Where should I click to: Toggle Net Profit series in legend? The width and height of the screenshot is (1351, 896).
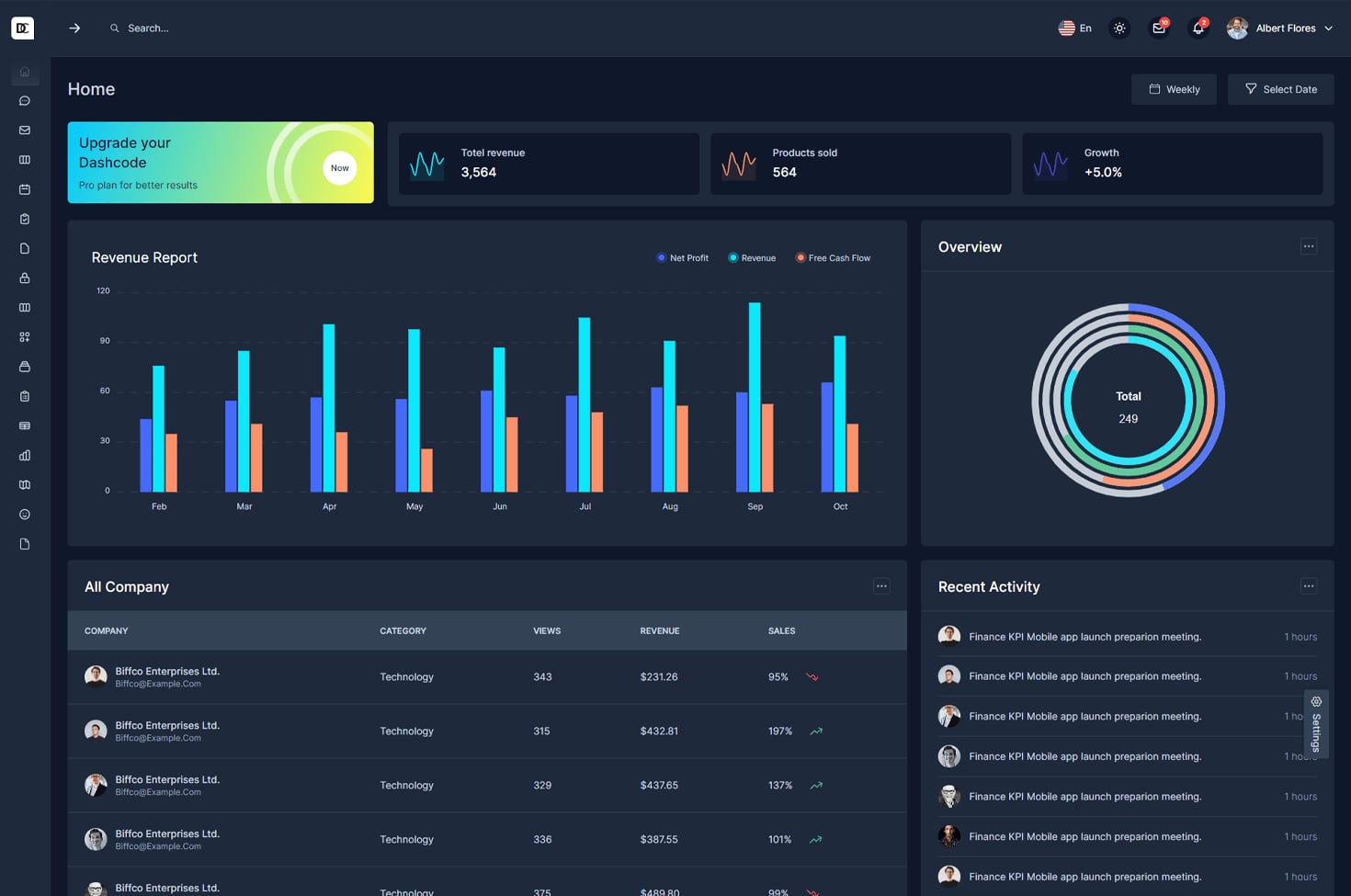tap(683, 258)
